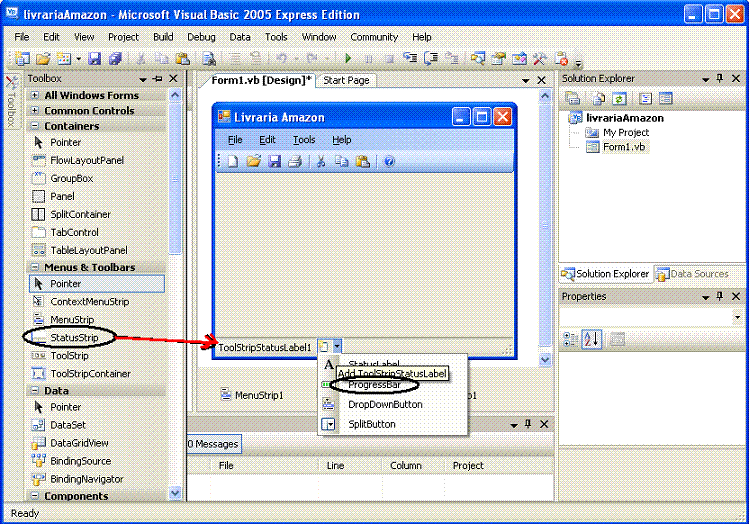Click the Print icon on the Livraria Amazon form toolbar
Screen dimensions: 749x524
coord(295,161)
